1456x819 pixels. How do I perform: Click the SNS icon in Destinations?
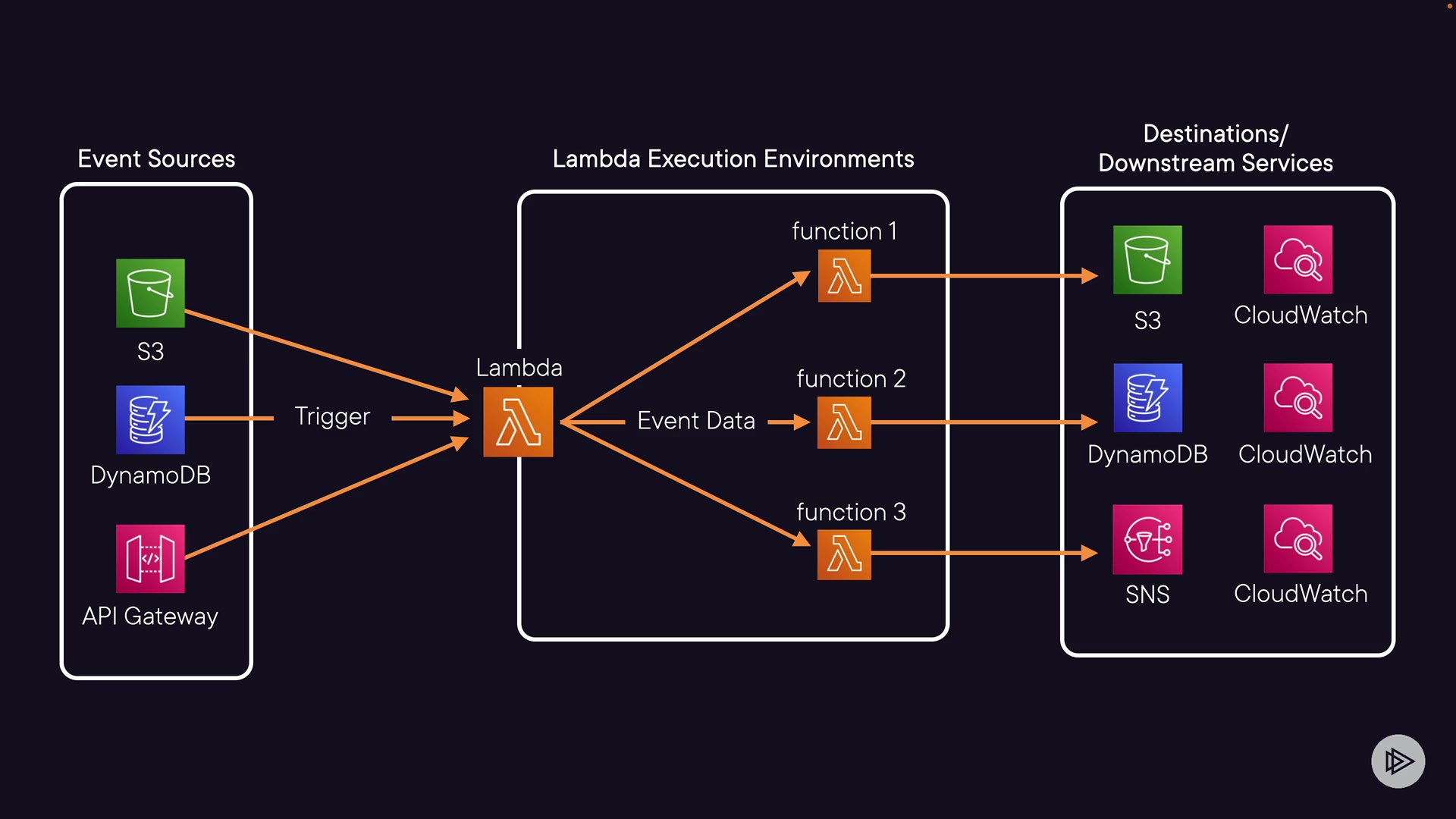[x=1147, y=539]
